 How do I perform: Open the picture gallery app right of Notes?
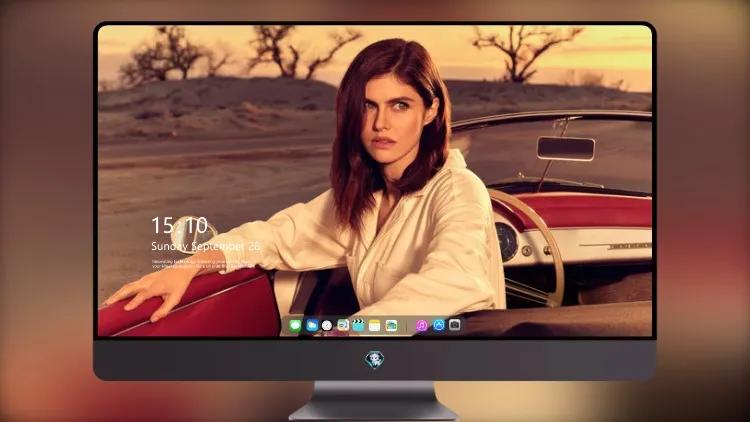pyautogui.click(x=391, y=325)
